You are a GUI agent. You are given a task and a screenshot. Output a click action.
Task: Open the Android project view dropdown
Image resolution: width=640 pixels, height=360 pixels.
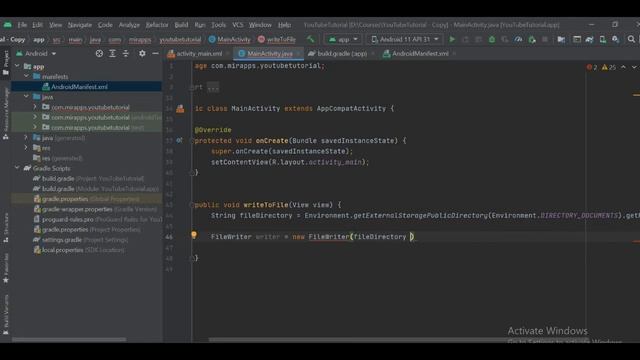click(36, 53)
